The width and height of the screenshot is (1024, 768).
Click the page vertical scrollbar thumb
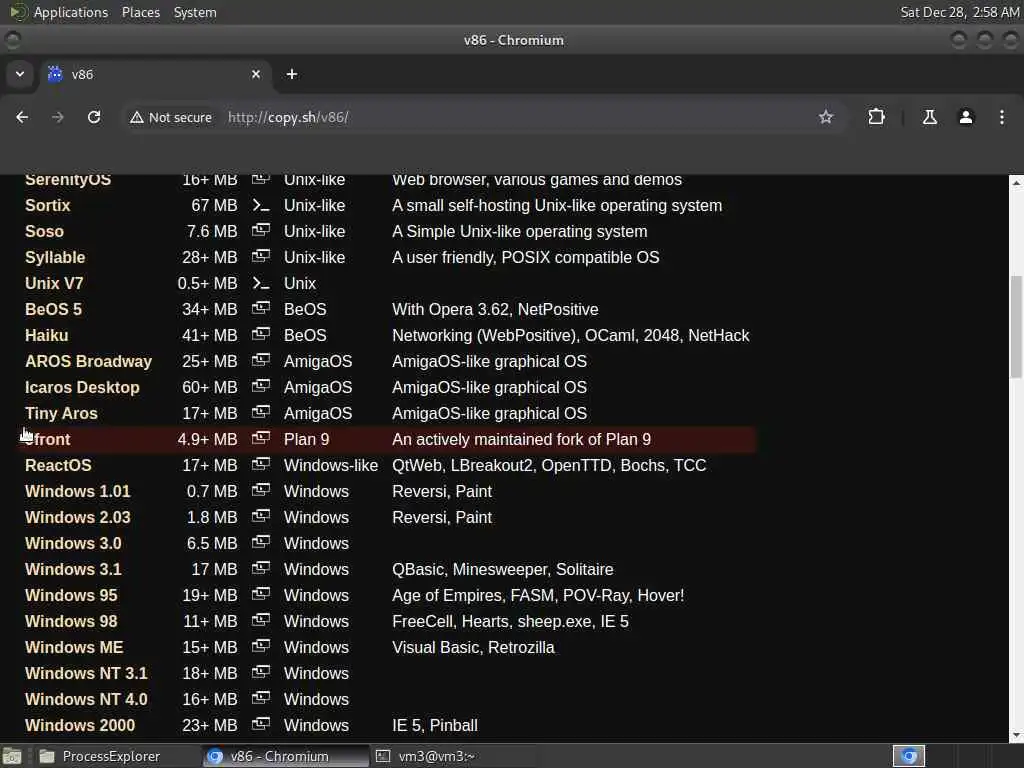click(1016, 327)
